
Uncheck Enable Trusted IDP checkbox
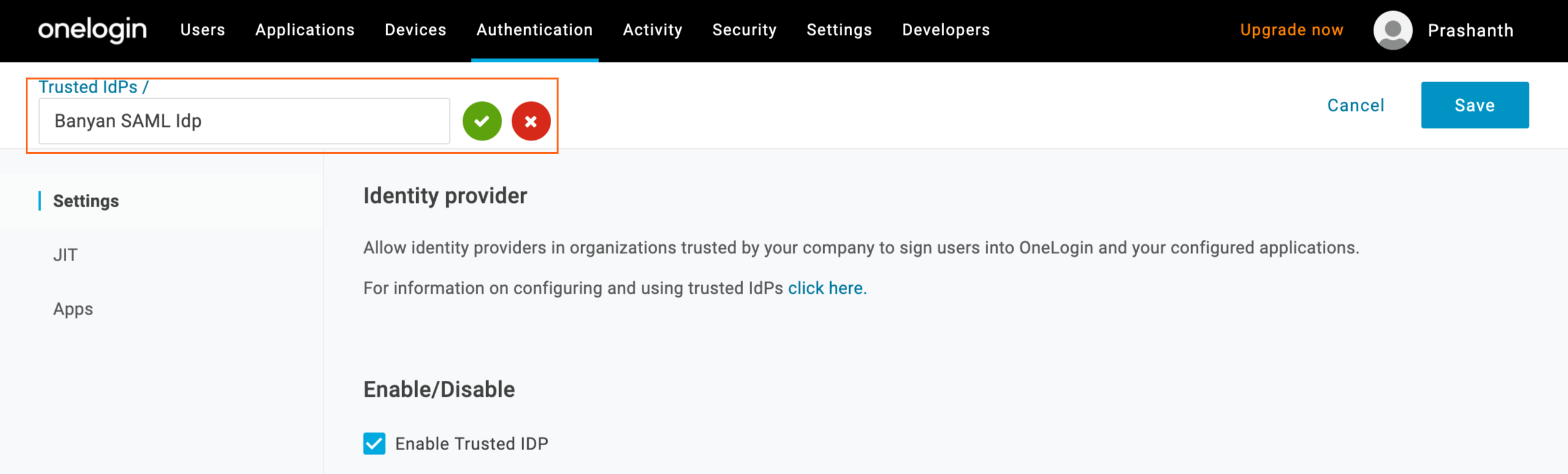pos(374,443)
